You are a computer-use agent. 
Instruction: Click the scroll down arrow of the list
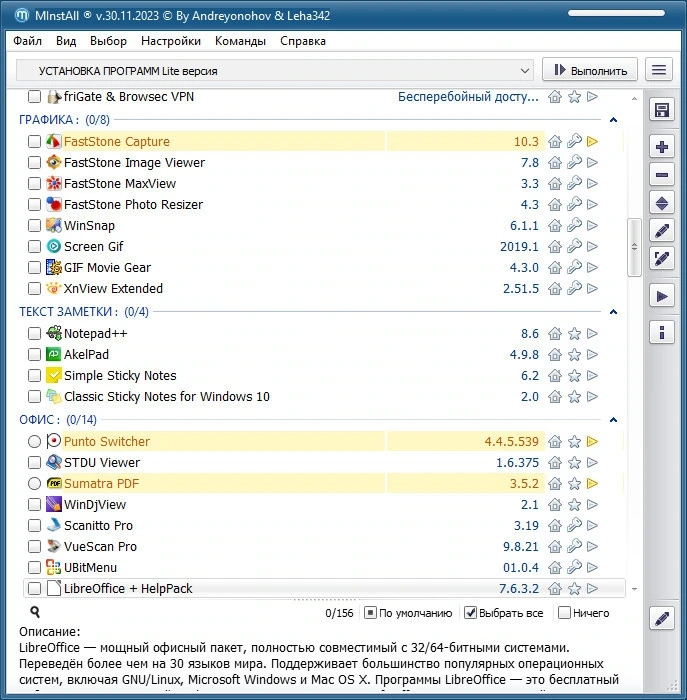tap(634, 590)
